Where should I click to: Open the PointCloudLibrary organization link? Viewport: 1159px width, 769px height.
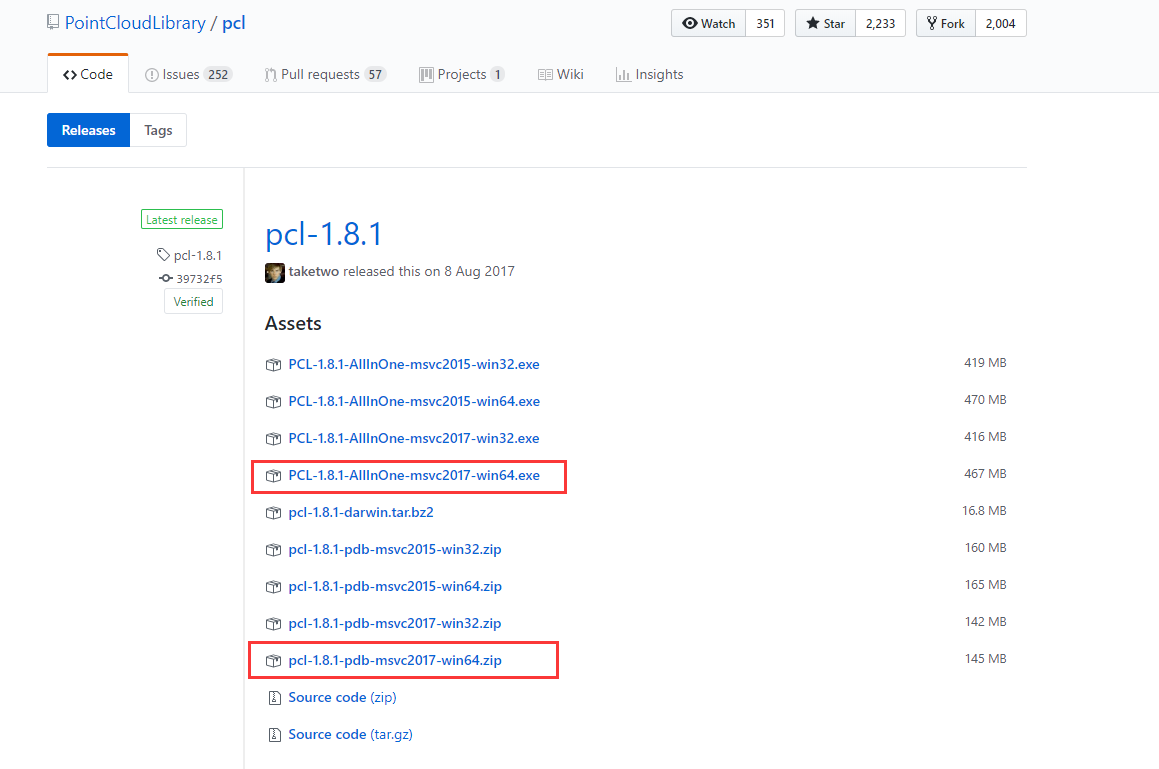click(135, 23)
